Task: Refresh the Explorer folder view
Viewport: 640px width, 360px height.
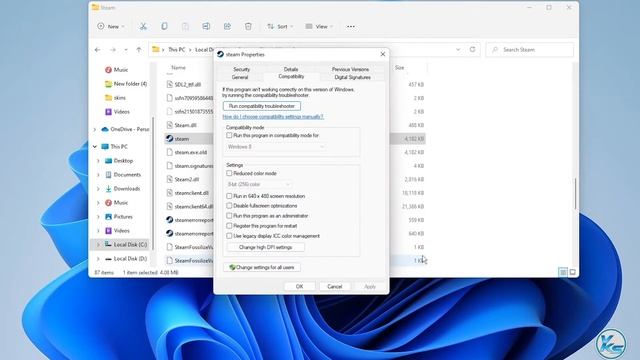Action: [x=472, y=49]
